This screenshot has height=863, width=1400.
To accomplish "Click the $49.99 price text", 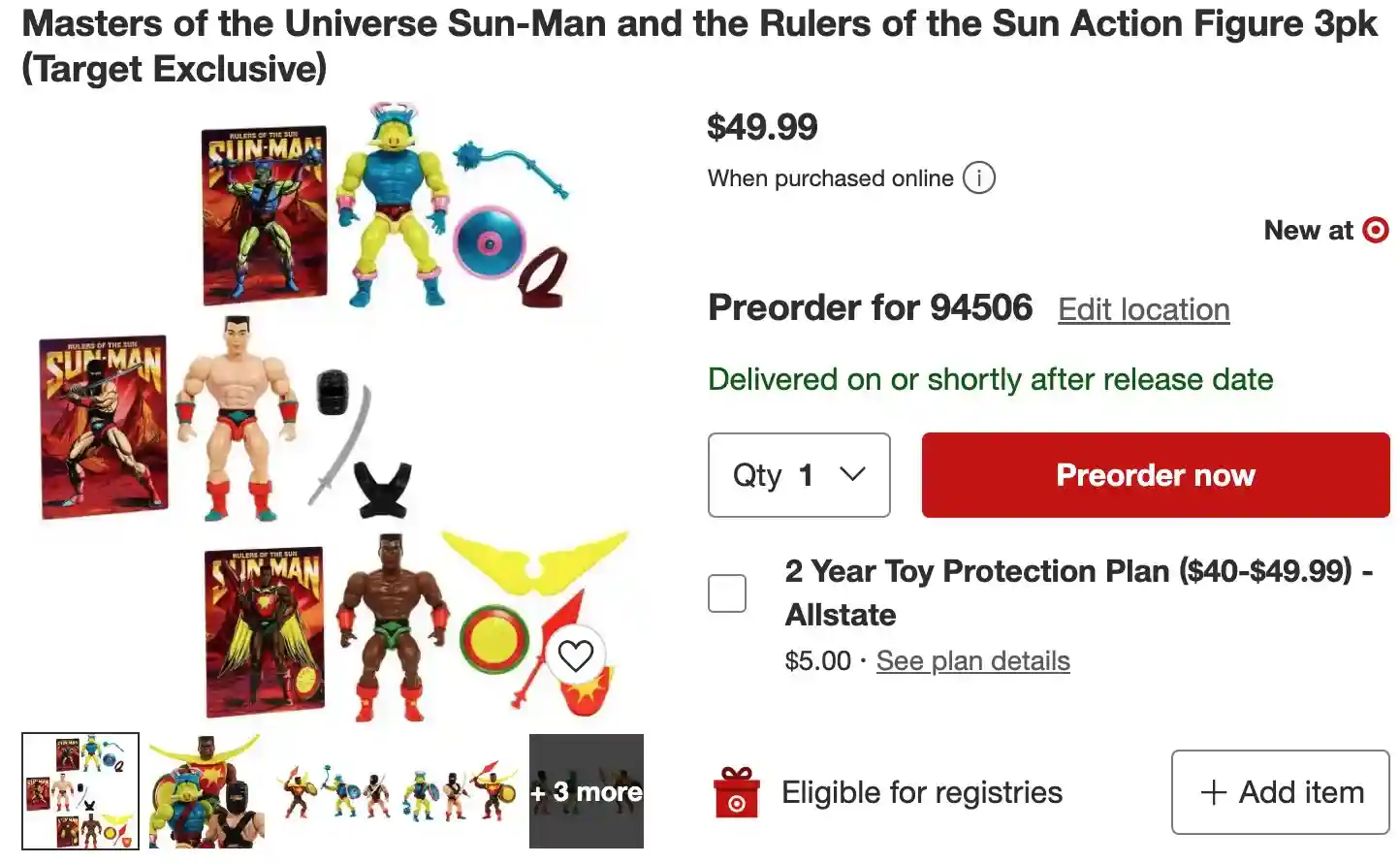I will coord(762,127).
